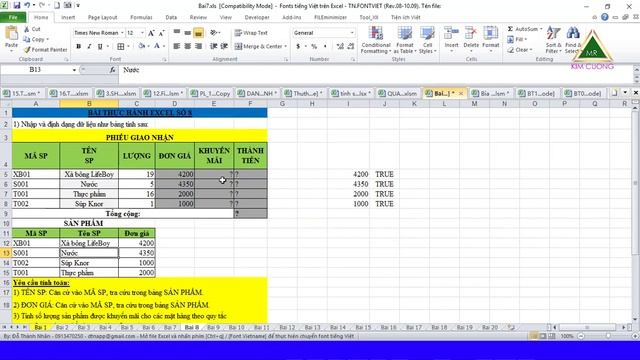Switch to the Page Layout tab

(x=102, y=18)
